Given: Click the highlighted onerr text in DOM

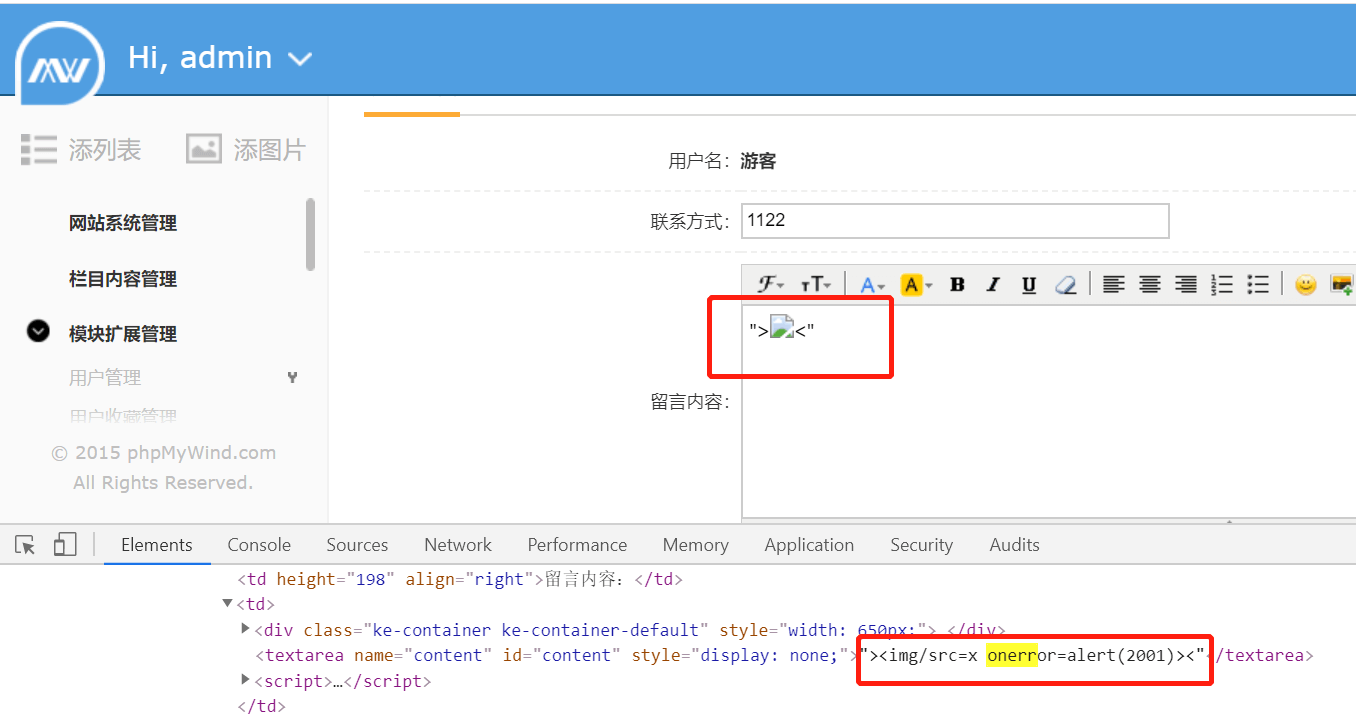Looking at the screenshot, I should pos(1010,656).
